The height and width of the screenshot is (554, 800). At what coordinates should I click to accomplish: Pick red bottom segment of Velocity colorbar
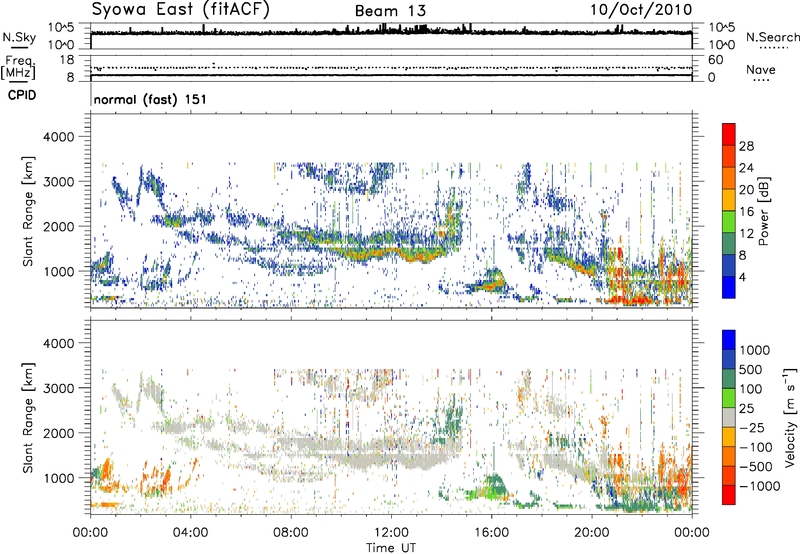pos(729,495)
